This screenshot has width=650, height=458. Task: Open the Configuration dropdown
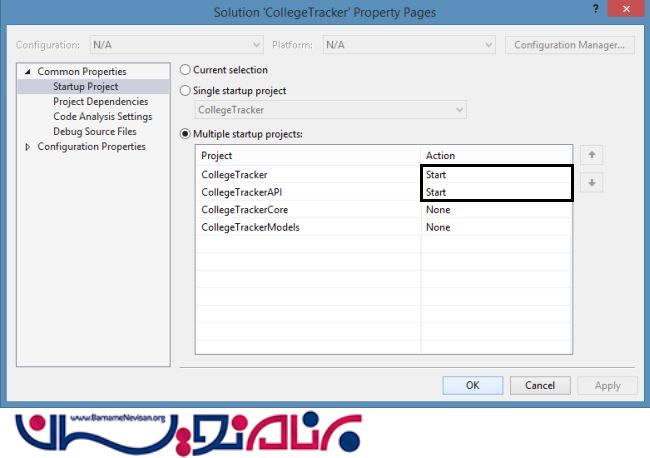pos(176,45)
